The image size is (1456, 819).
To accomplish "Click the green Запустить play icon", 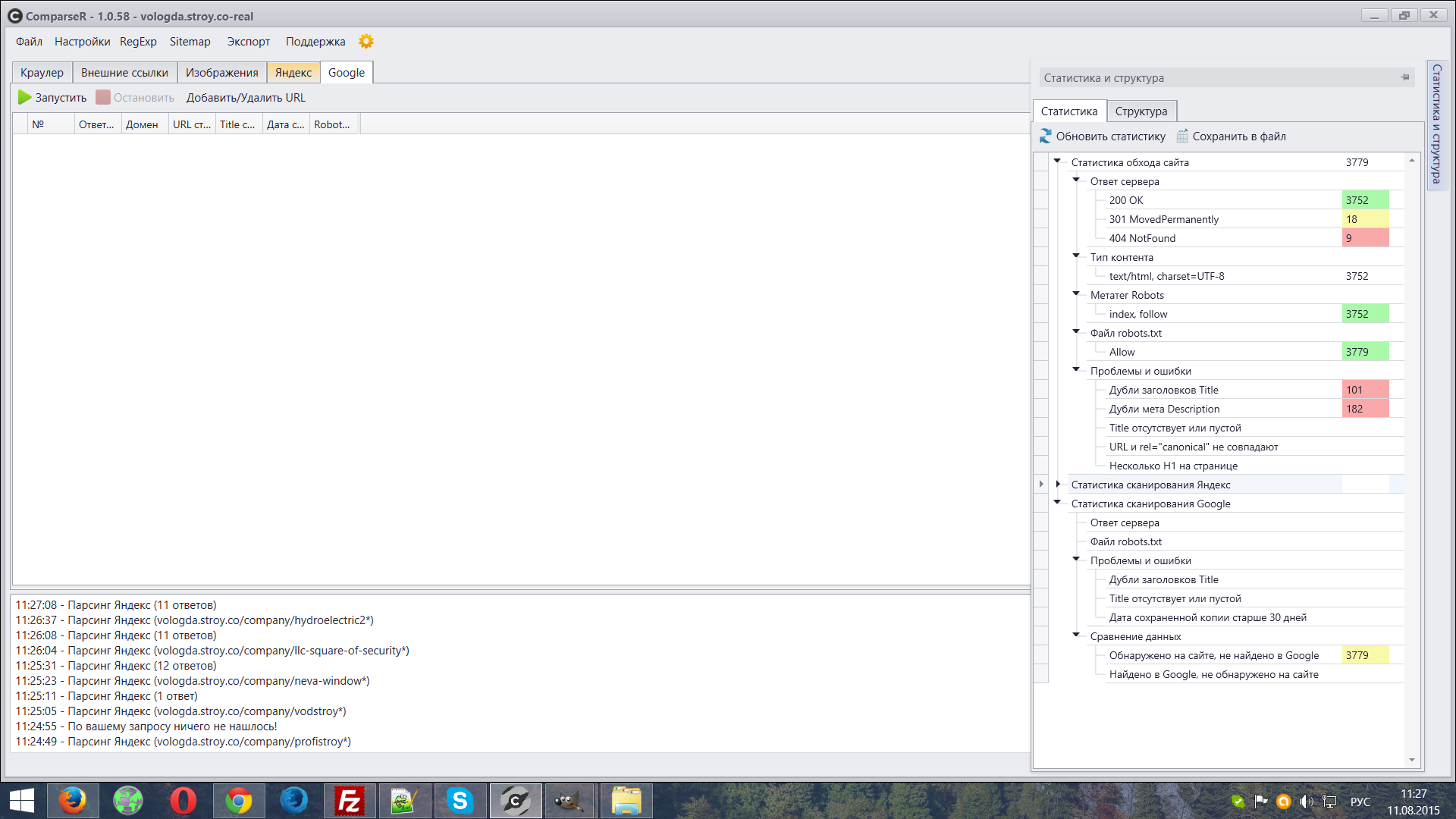I will tap(24, 97).
